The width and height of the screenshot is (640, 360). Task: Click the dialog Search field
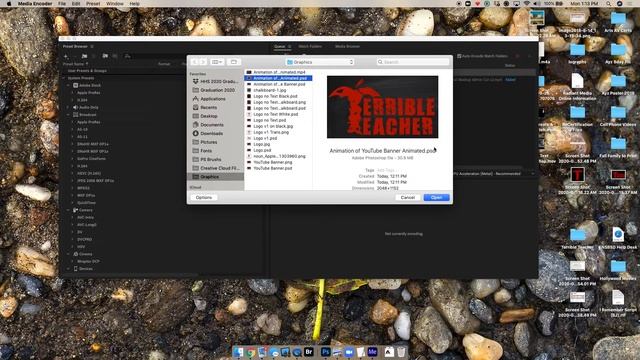413,62
